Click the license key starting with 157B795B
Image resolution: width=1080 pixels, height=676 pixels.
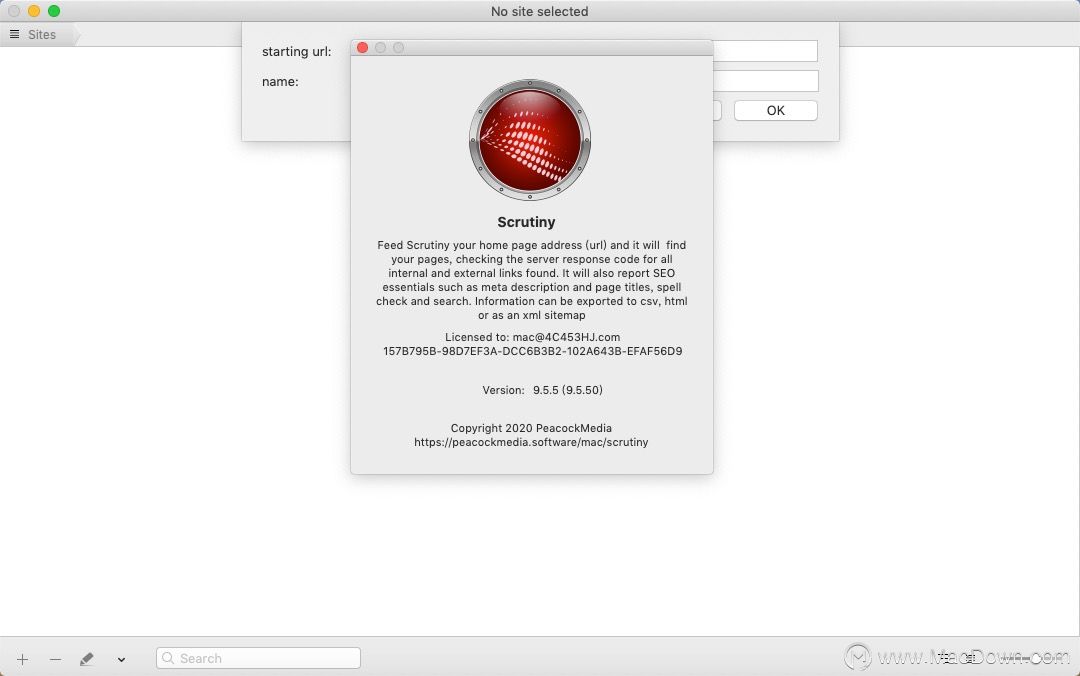[x=532, y=351]
